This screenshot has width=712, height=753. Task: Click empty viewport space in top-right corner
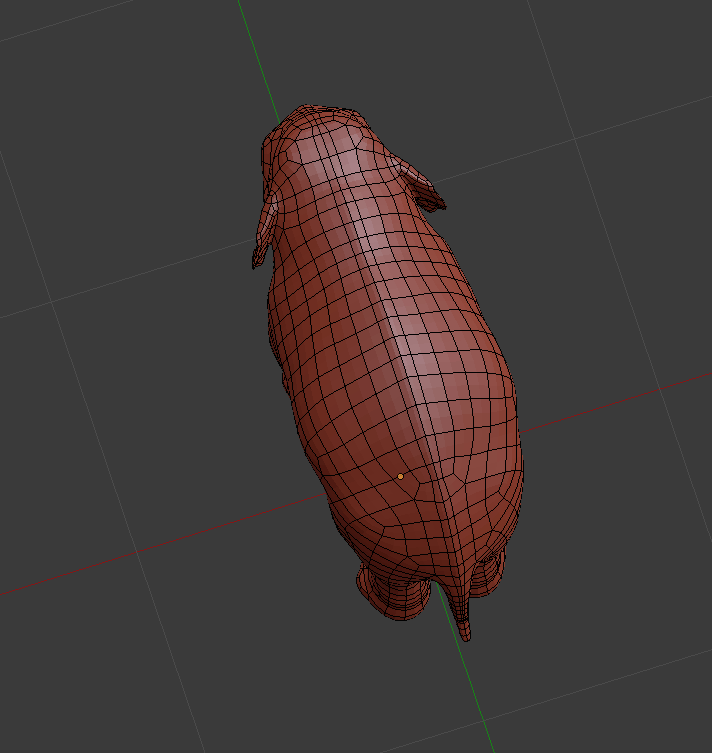[x=640, y=60]
